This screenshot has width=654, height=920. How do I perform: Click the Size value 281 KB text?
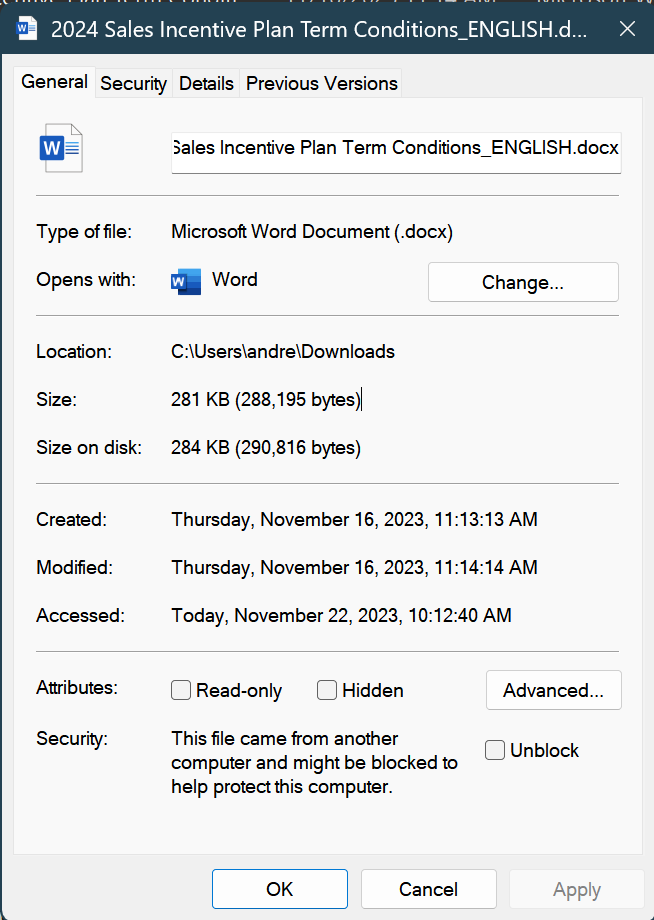point(265,400)
